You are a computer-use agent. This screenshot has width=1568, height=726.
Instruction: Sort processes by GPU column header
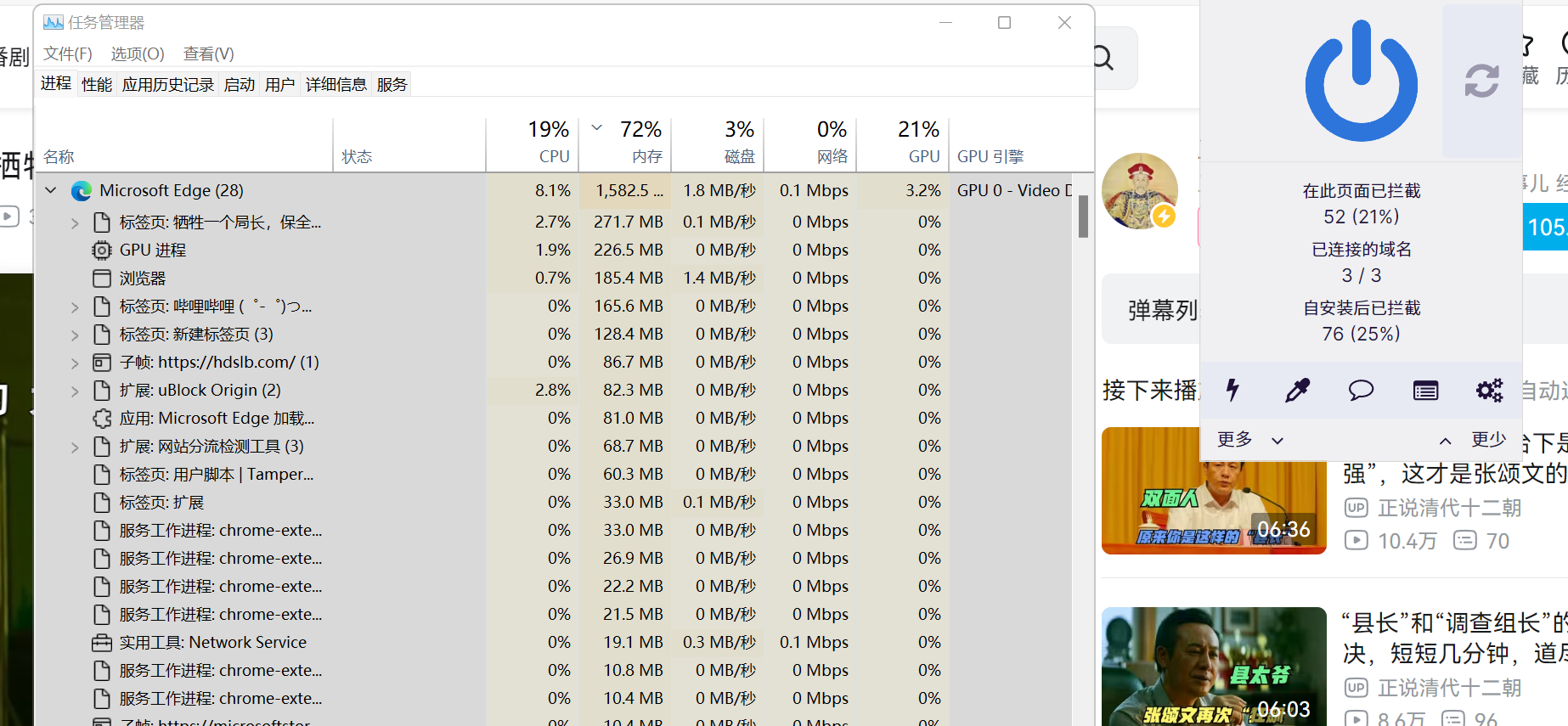(x=903, y=143)
